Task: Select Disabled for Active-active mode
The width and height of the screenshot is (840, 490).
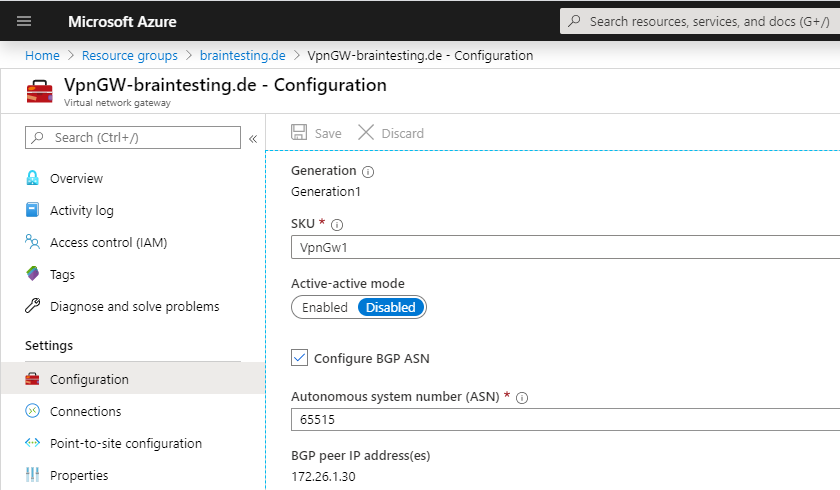Action: pyautogui.click(x=391, y=307)
